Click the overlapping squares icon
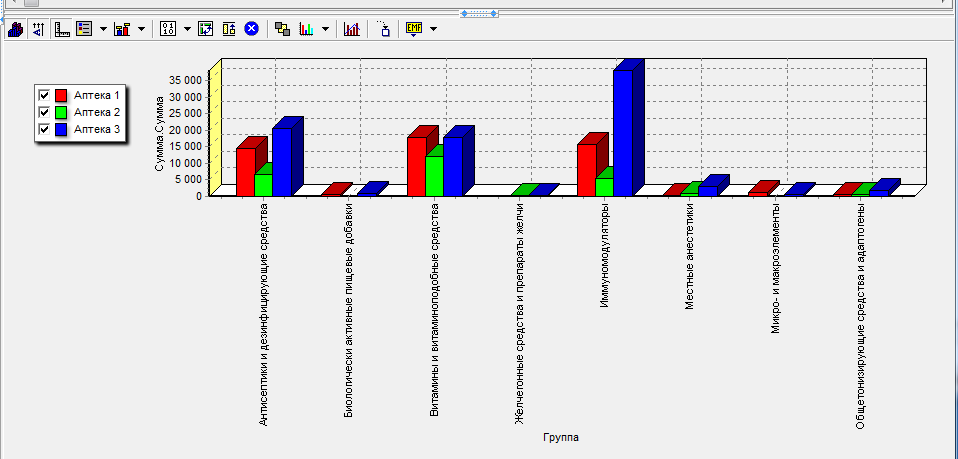Image resolution: width=958 pixels, height=459 pixels. pos(282,29)
